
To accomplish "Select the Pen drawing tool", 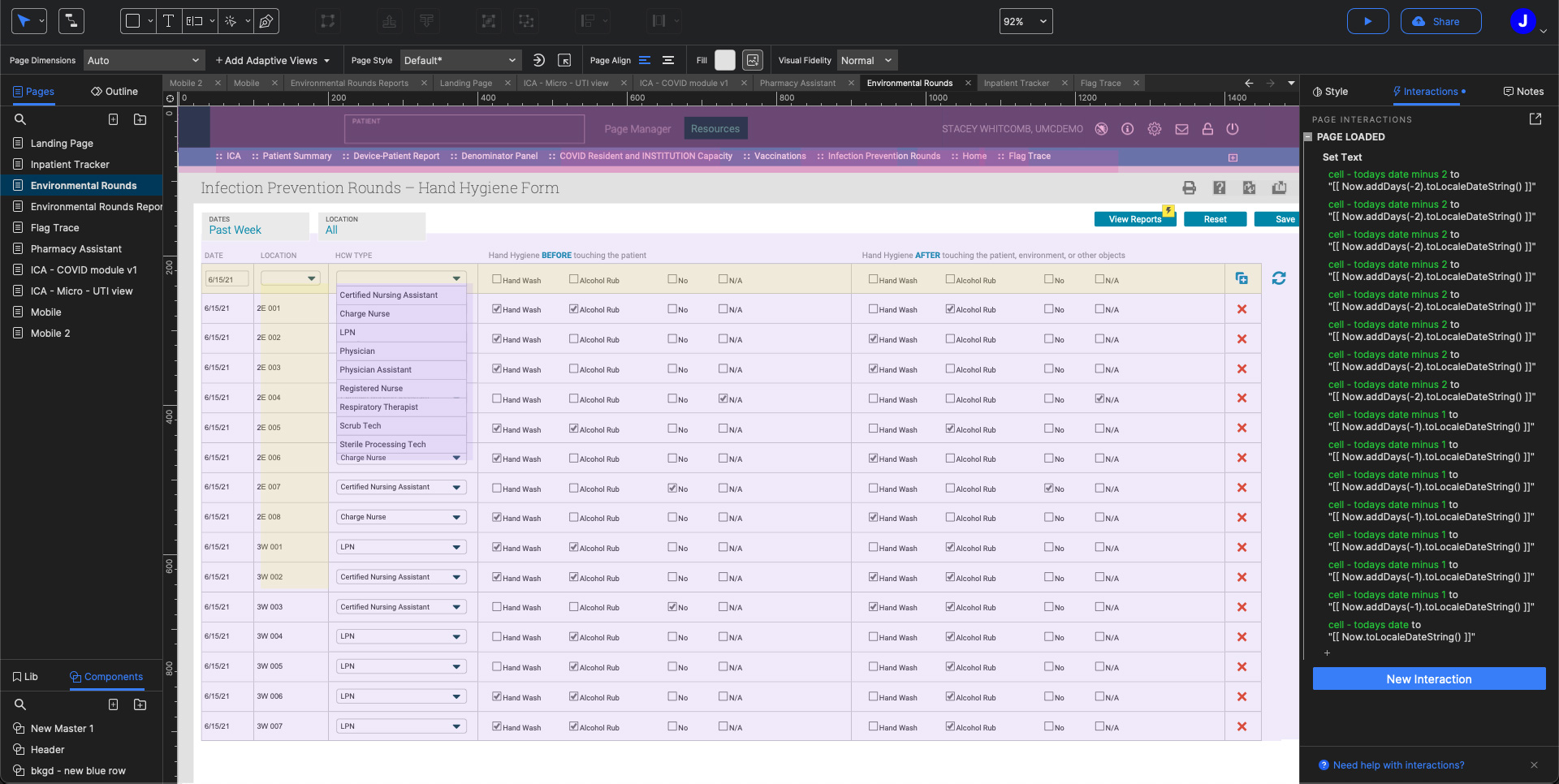I will coord(266,21).
